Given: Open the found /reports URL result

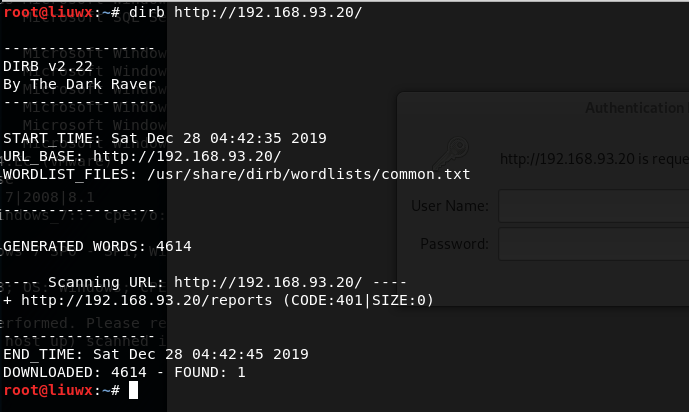Looking at the screenshot, I should [x=147, y=300].
